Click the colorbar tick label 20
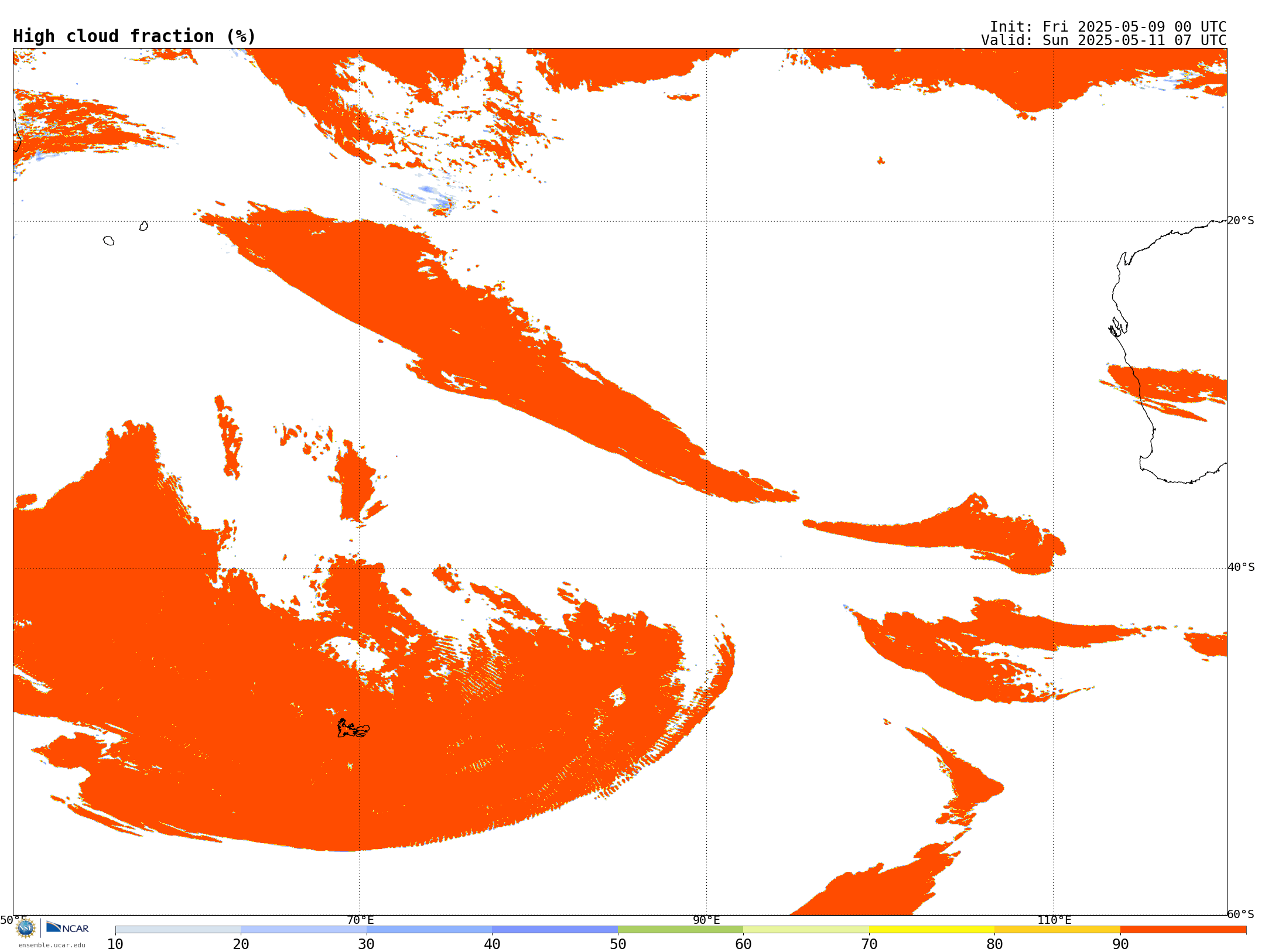 (x=241, y=944)
